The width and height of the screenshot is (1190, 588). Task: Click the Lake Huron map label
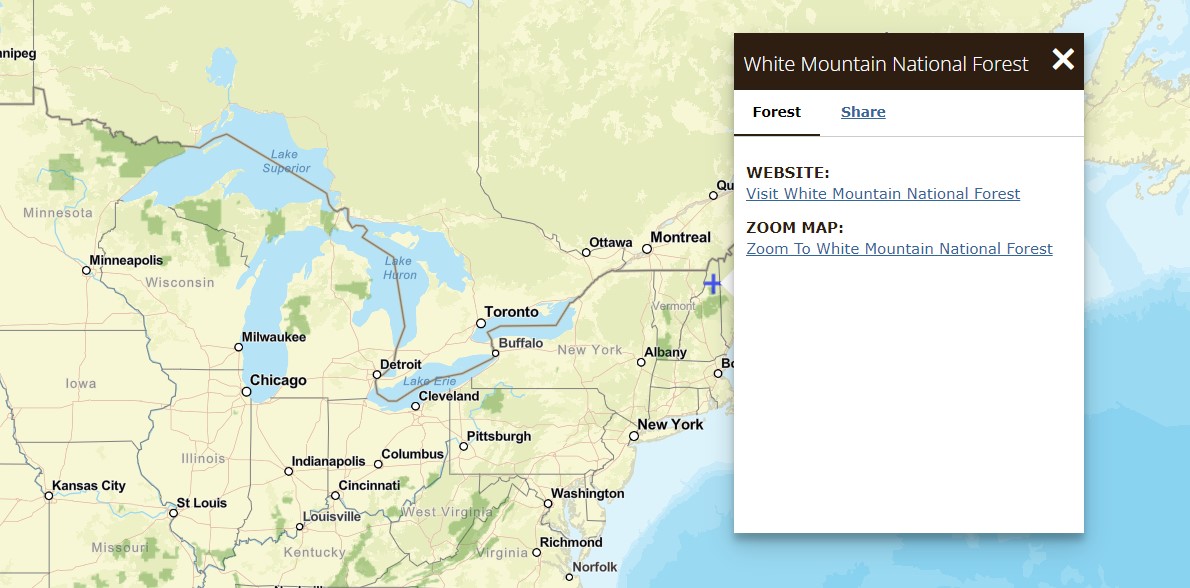(x=400, y=268)
